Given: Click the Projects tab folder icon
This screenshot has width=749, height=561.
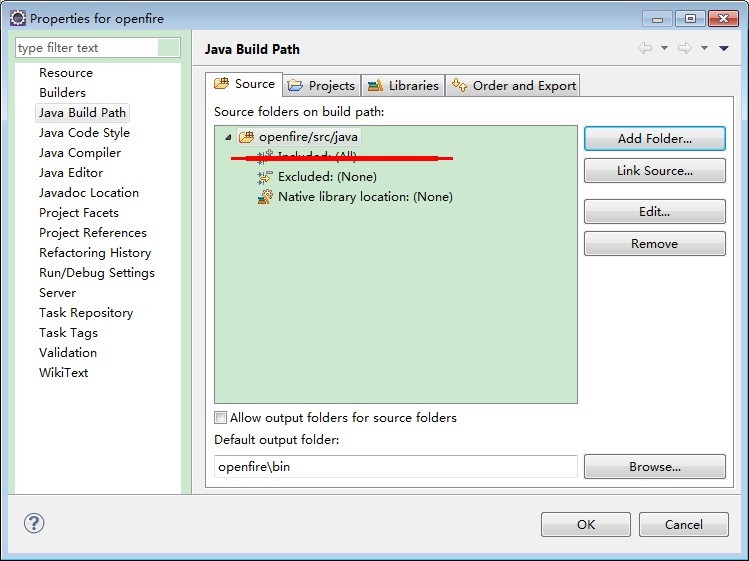Looking at the screenshot, I should pyautogui.click(x=295, y=86).
